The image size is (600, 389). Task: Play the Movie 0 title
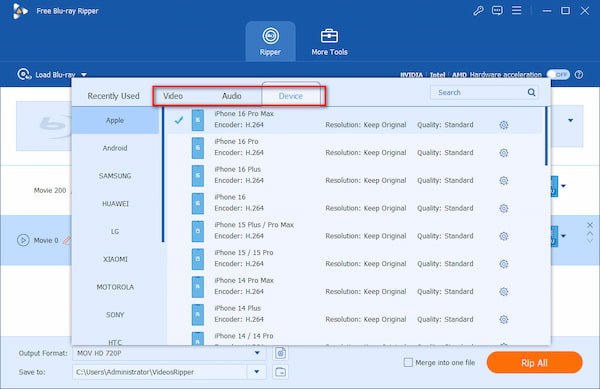click(23, 240)
